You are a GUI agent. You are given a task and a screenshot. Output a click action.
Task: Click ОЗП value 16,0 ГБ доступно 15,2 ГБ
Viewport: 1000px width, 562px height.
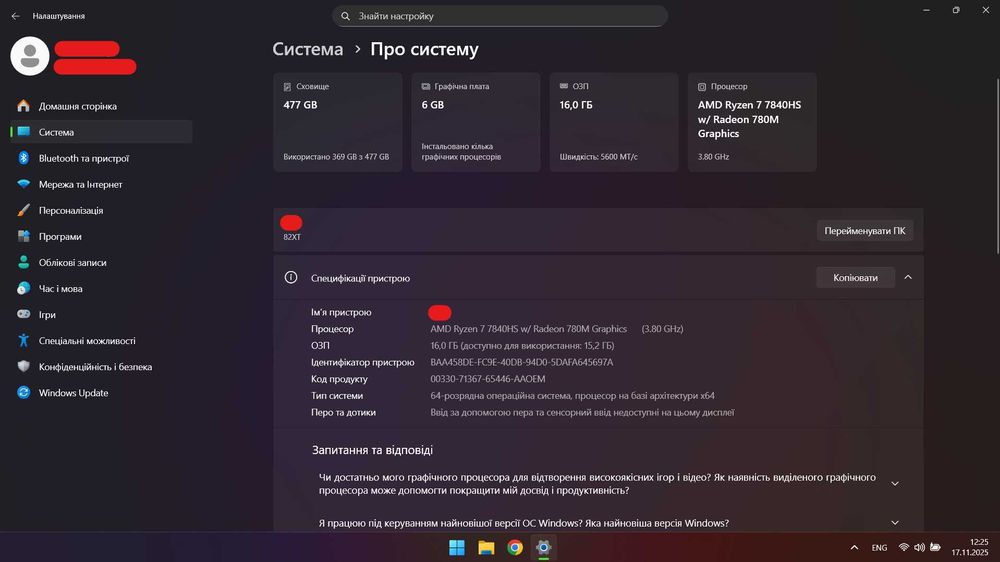pos(522,346)
